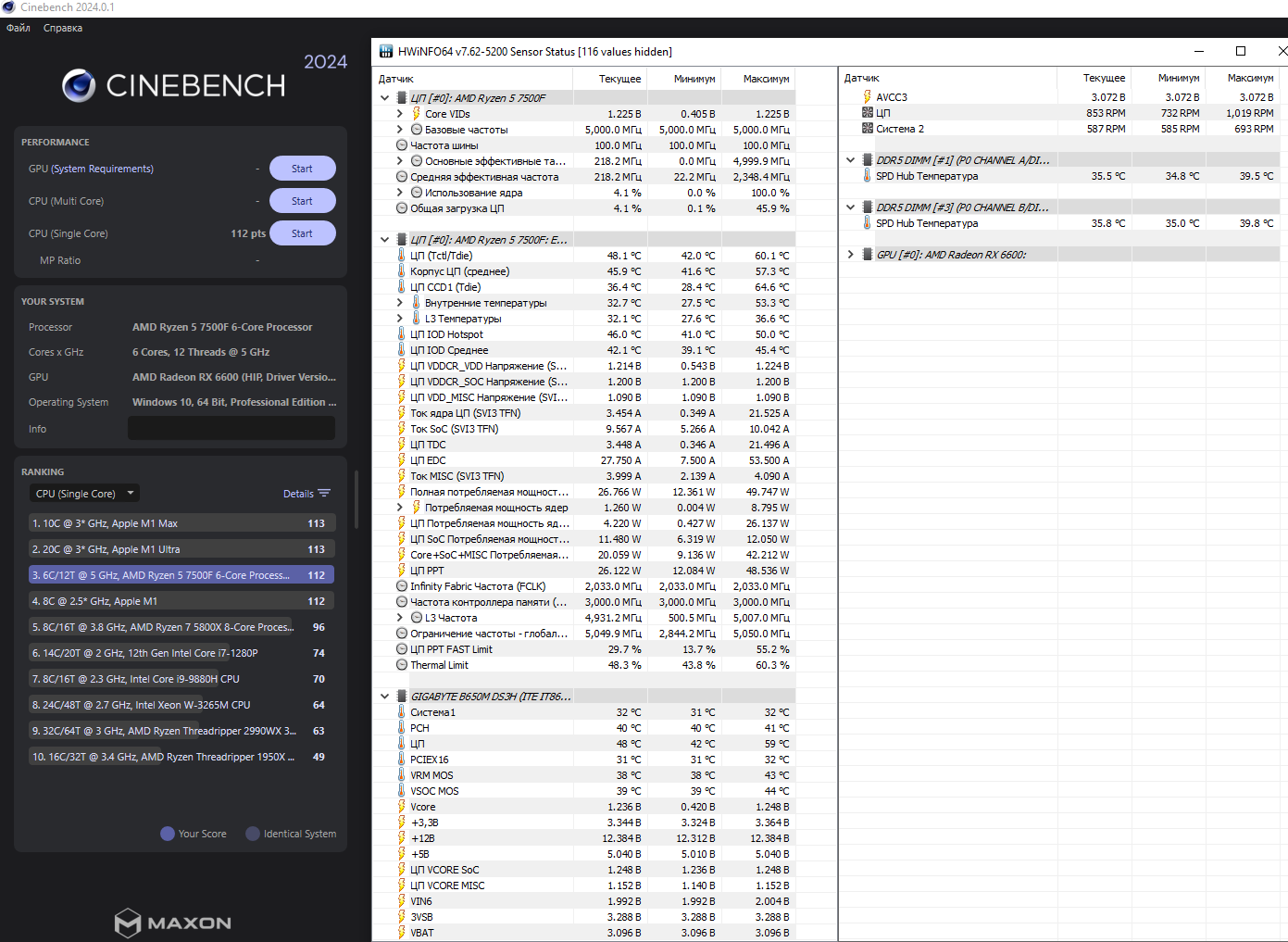Click the VRM MOS thermometer icon

click(402, 775)
